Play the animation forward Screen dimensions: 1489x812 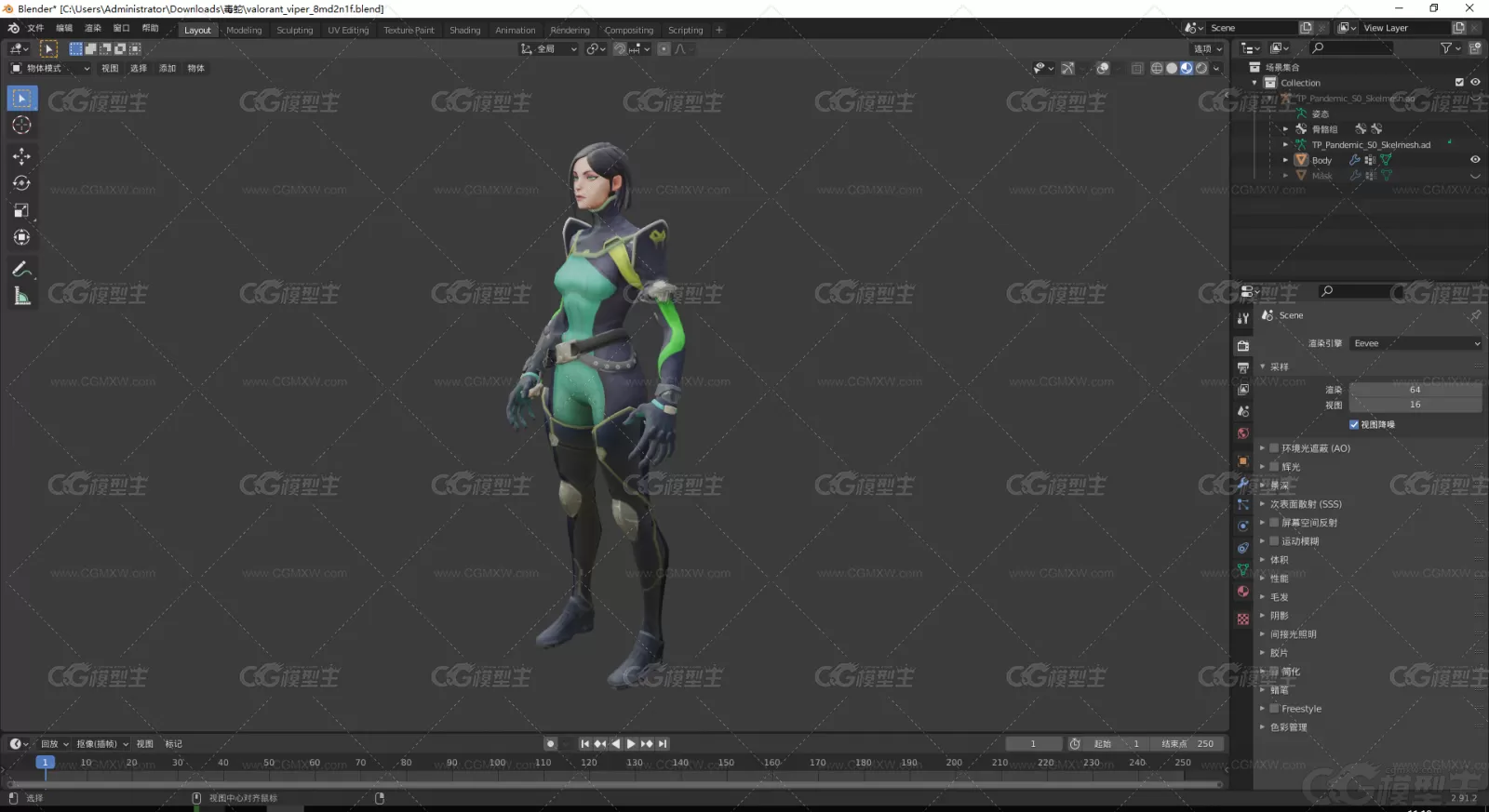point(631,744)
